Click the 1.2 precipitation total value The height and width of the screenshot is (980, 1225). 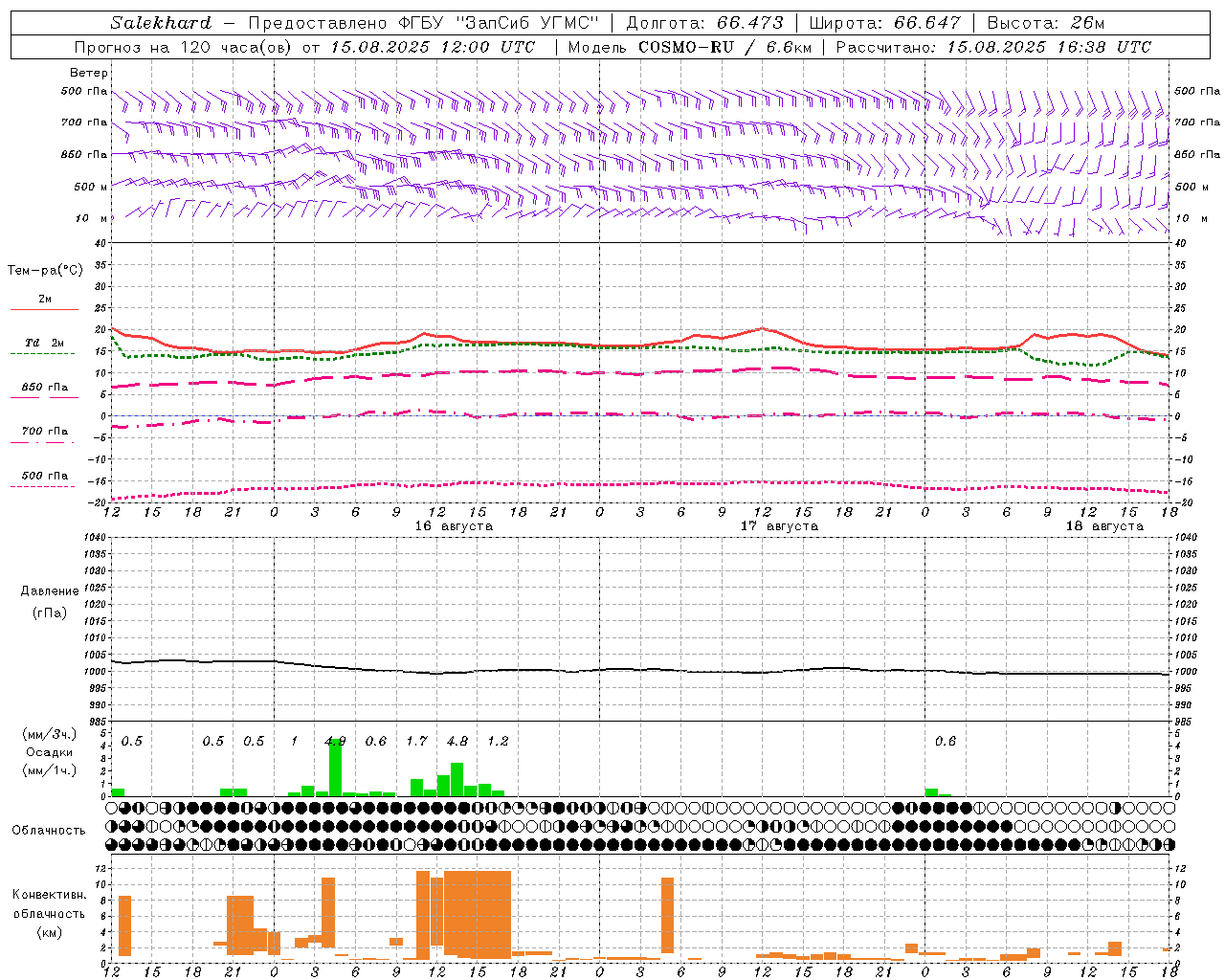tap(498, 741)
